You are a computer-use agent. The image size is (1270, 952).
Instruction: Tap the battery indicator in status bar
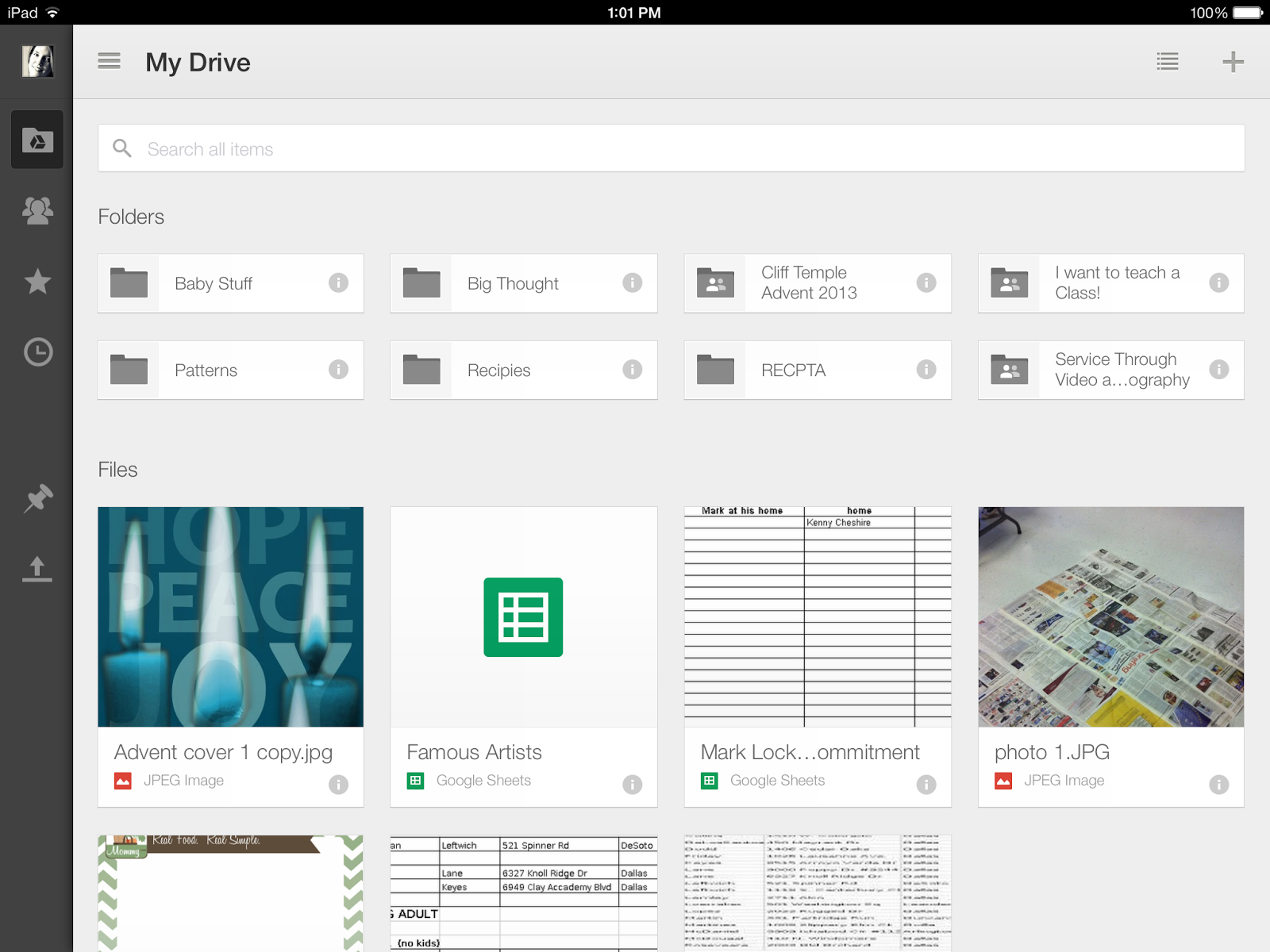[1248, 13]
